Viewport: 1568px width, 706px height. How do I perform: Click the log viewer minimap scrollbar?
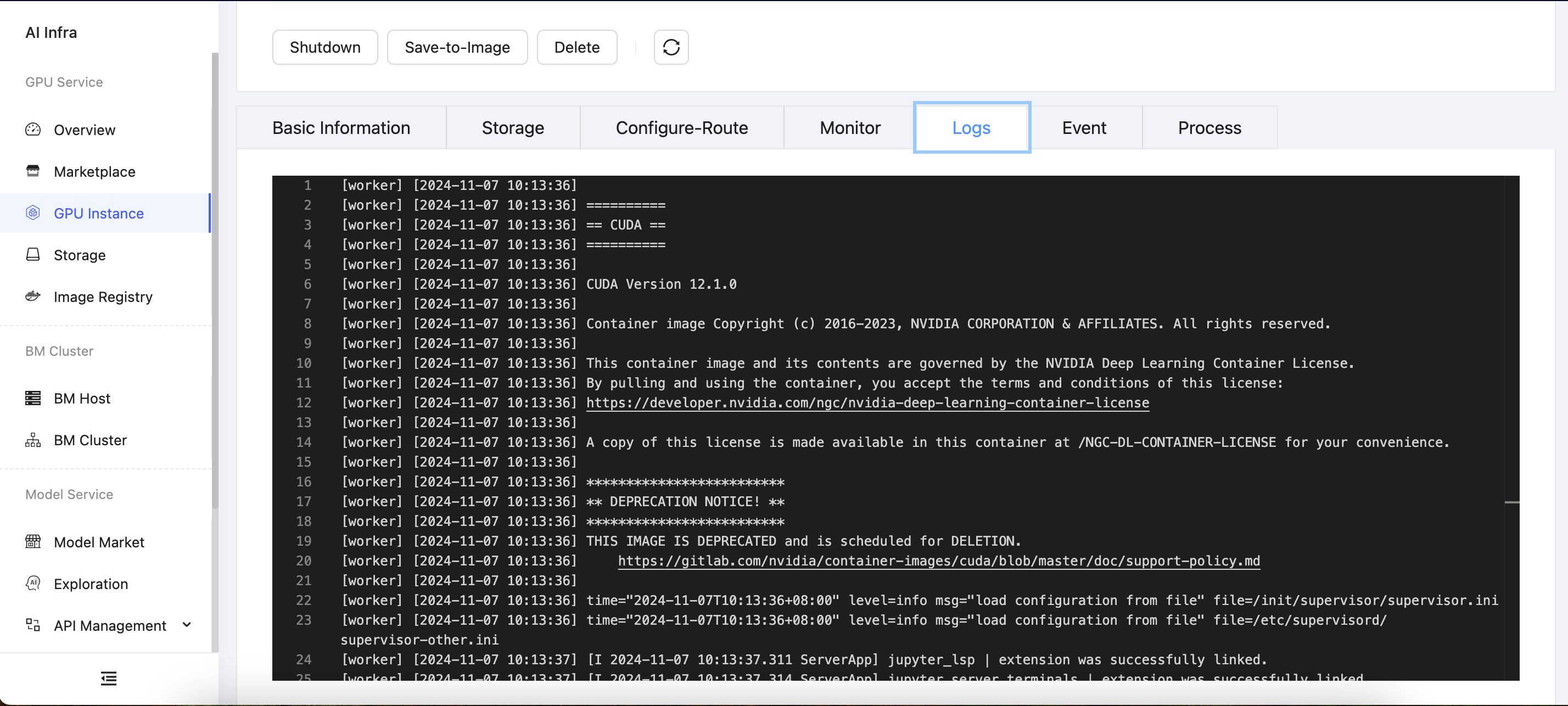click(1511, 428)
